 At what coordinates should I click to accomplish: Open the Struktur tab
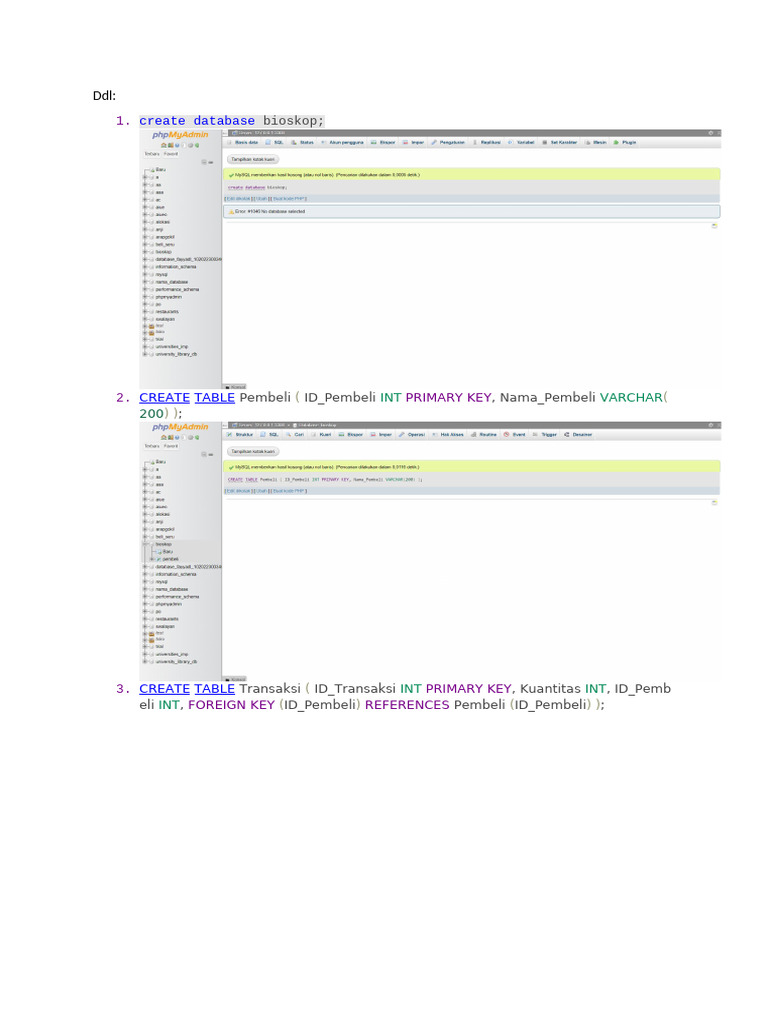tap(240, 434)
